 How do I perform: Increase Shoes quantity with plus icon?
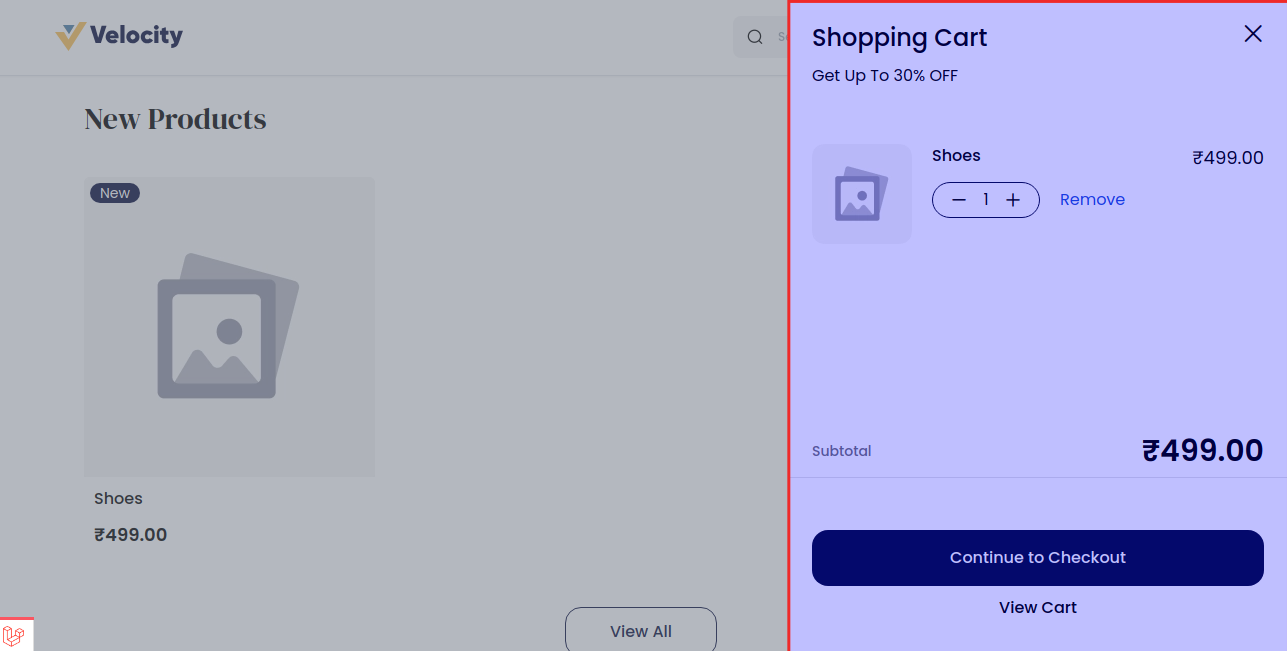point(1013,200)
